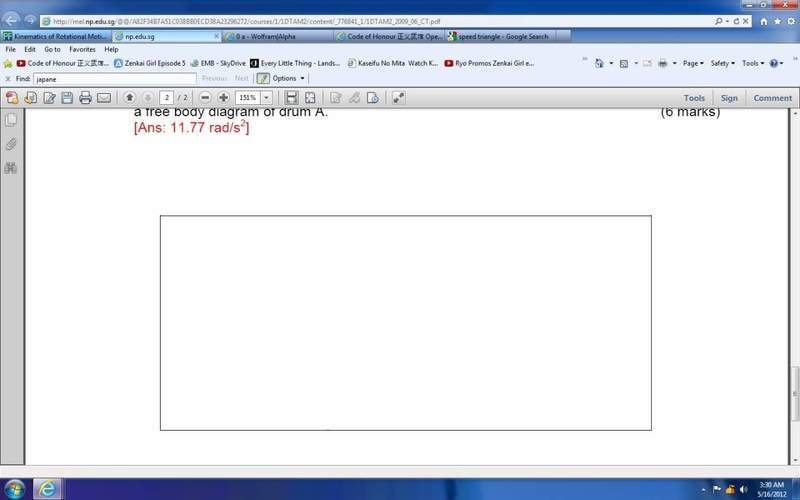This screenshot has height=500, width=800.
Task: Switch to speed triangle Google Search tab
Action: (x=502, y=36)
